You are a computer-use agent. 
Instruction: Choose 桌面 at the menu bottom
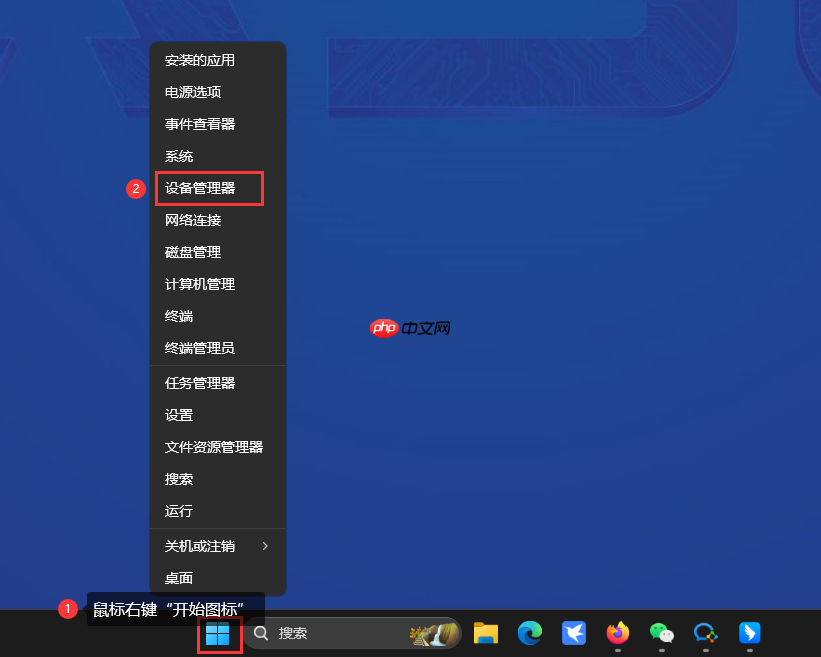179,578
